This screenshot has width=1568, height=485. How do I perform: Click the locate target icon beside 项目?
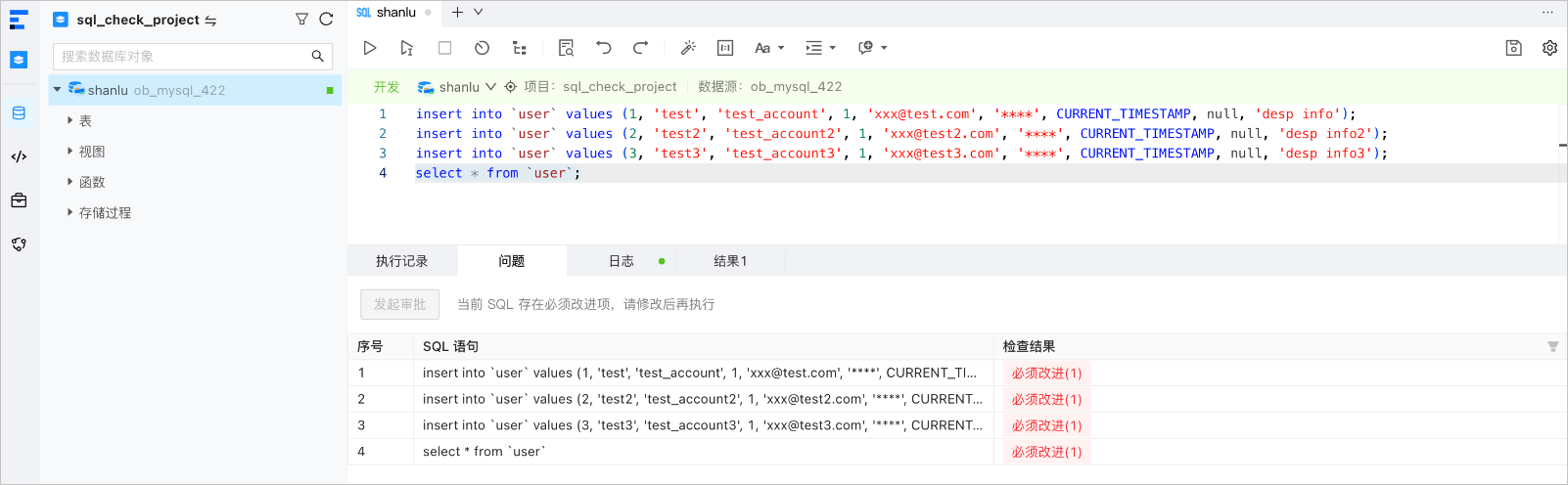(510, 87)
